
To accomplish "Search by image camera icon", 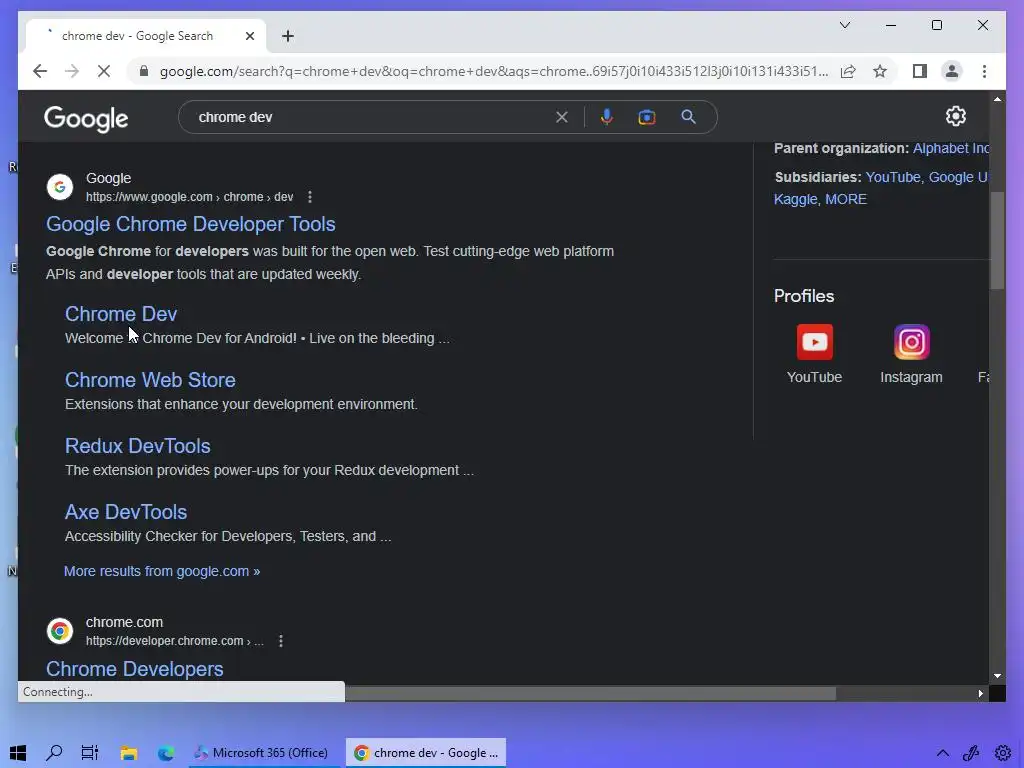I will click(647, 117).
